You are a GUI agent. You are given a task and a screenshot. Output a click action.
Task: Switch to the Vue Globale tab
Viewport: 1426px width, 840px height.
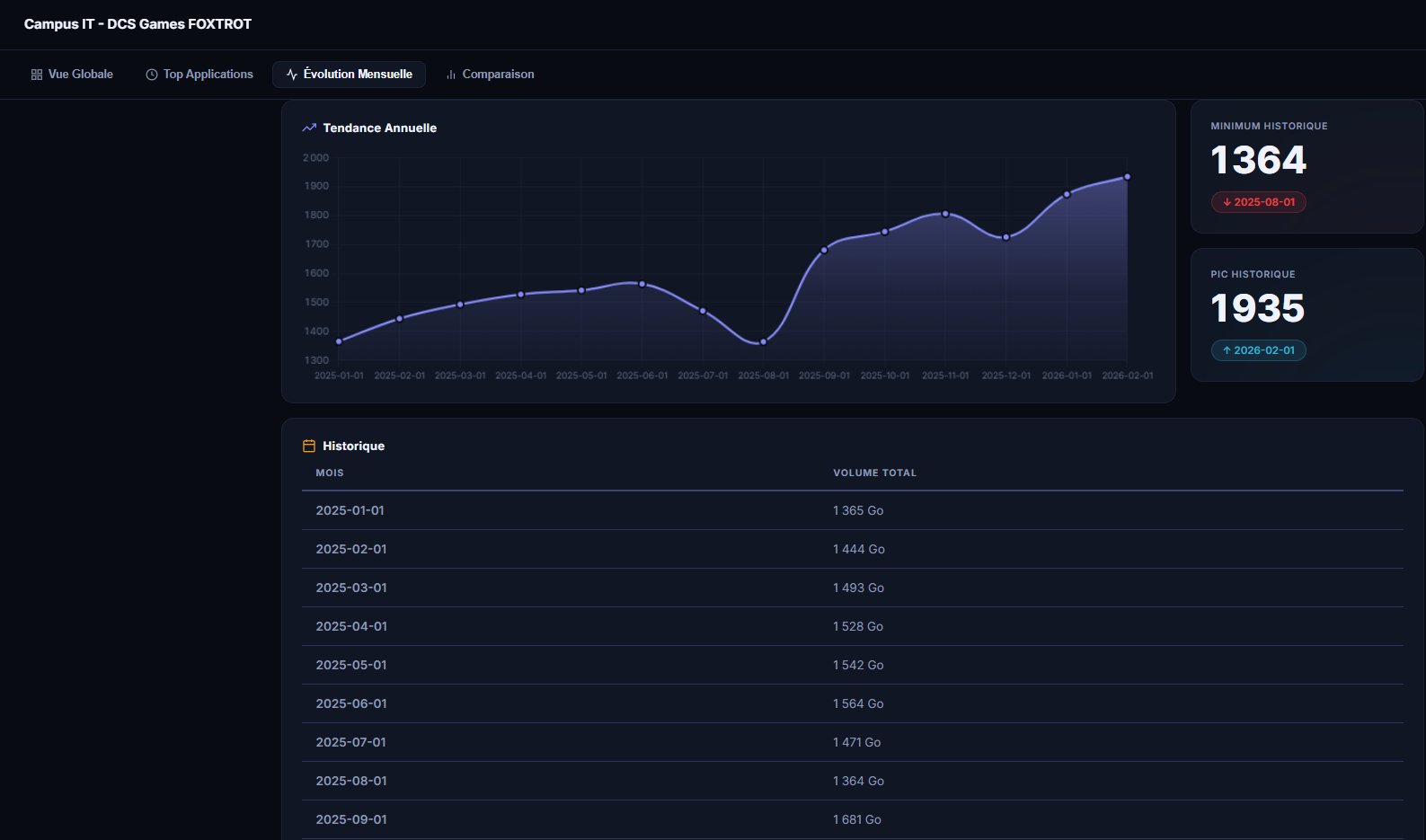pyautogui.click(x=72, y=75)
